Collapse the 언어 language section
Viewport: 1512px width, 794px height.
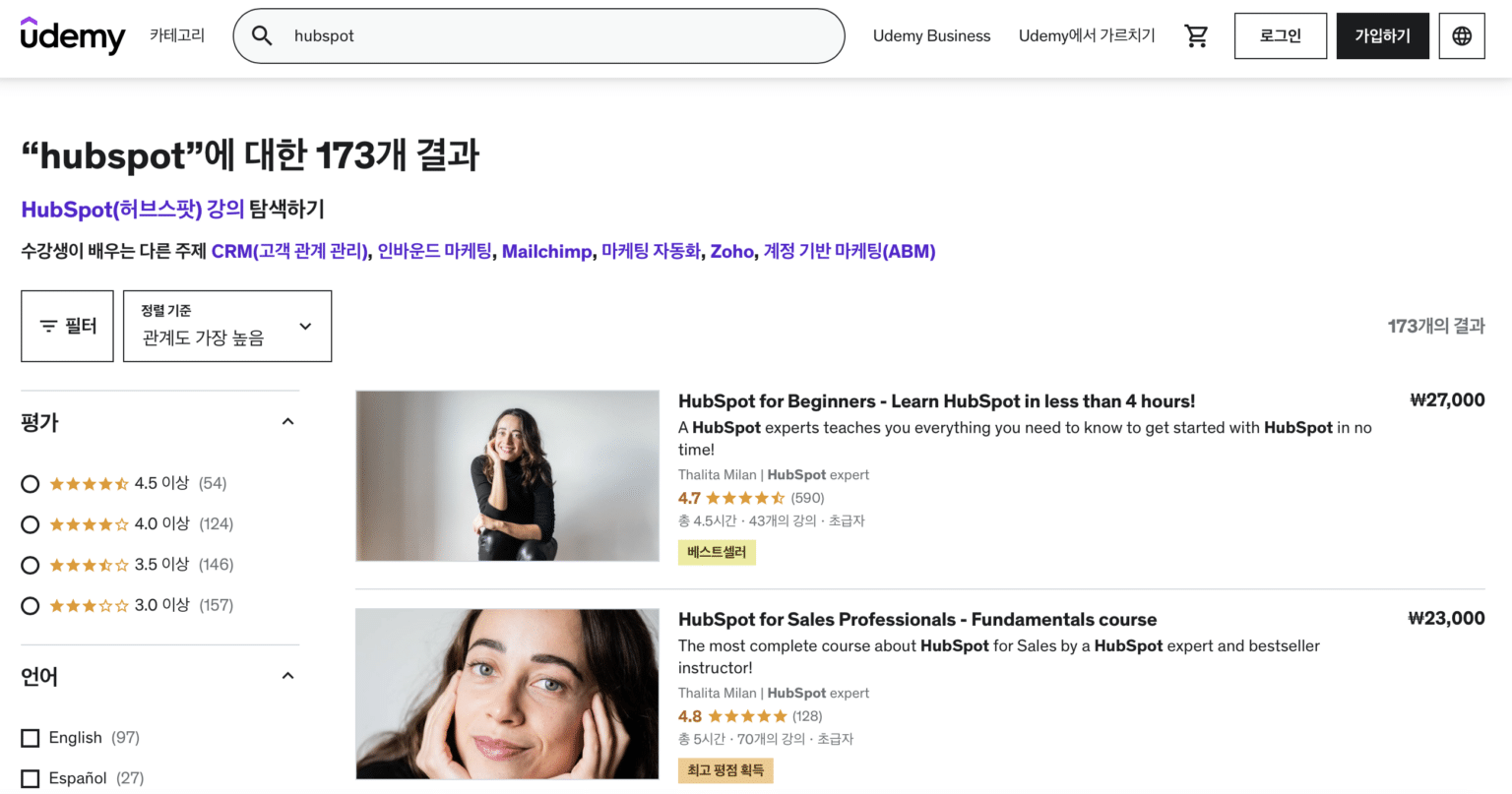click(287, 676)
